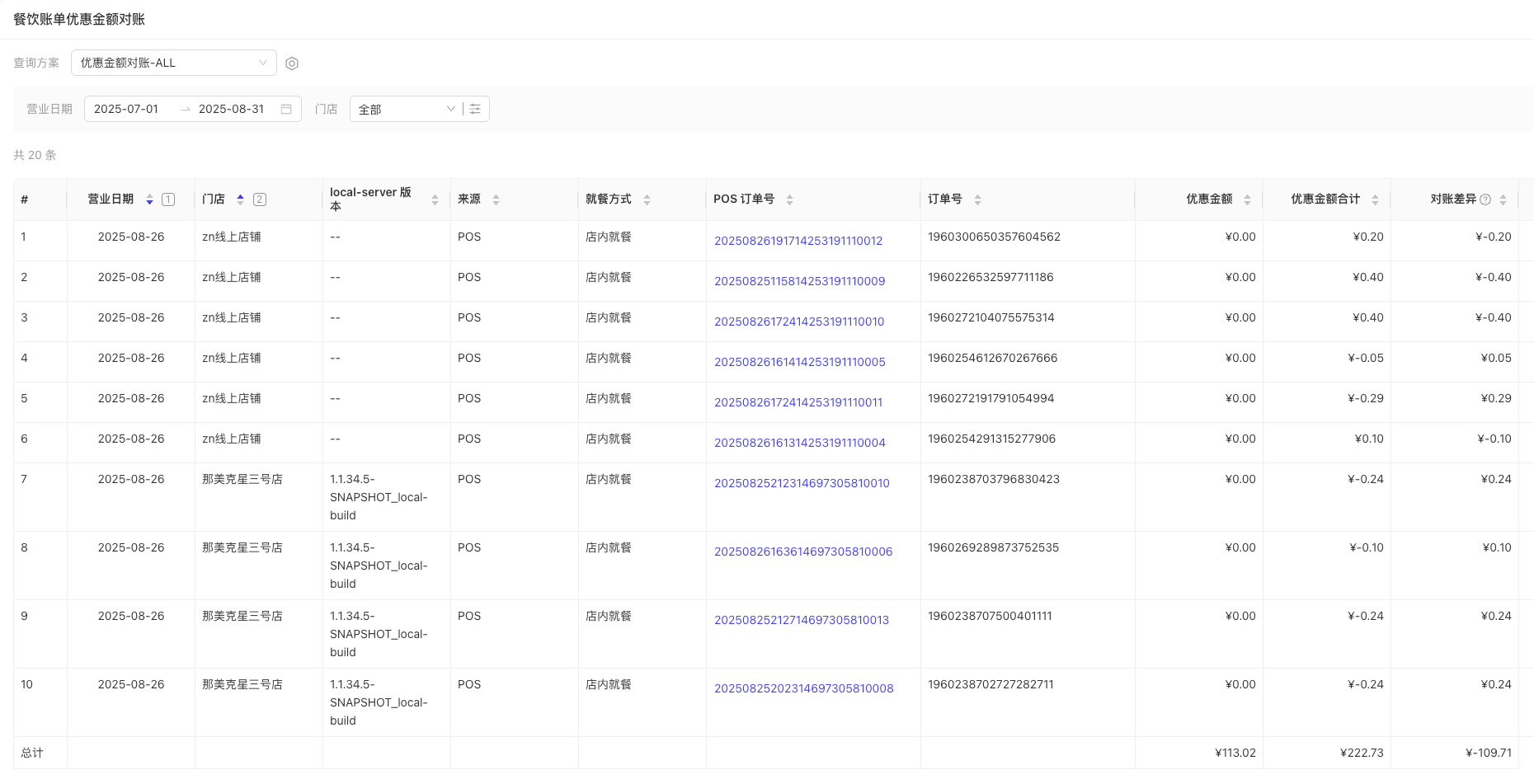Sort by 就餐方式 column
Viewport: 1534px width, 784px height.
[647, 200]
